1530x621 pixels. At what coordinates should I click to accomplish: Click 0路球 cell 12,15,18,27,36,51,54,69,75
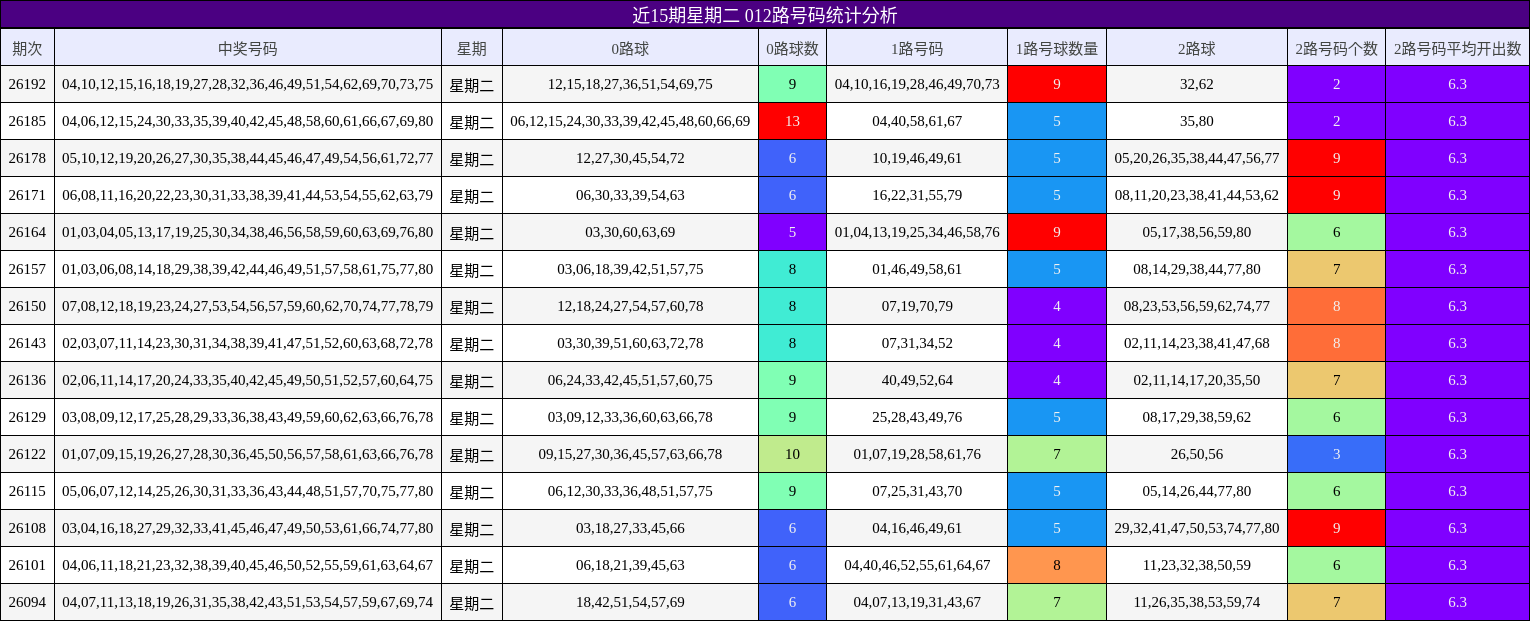click(630, 84)
